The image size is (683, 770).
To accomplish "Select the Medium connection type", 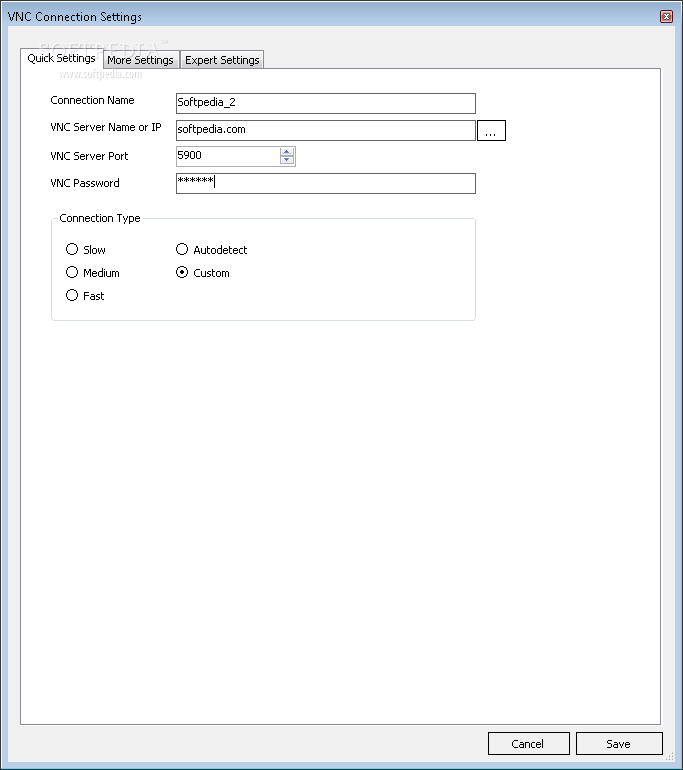I will point(92,273).
